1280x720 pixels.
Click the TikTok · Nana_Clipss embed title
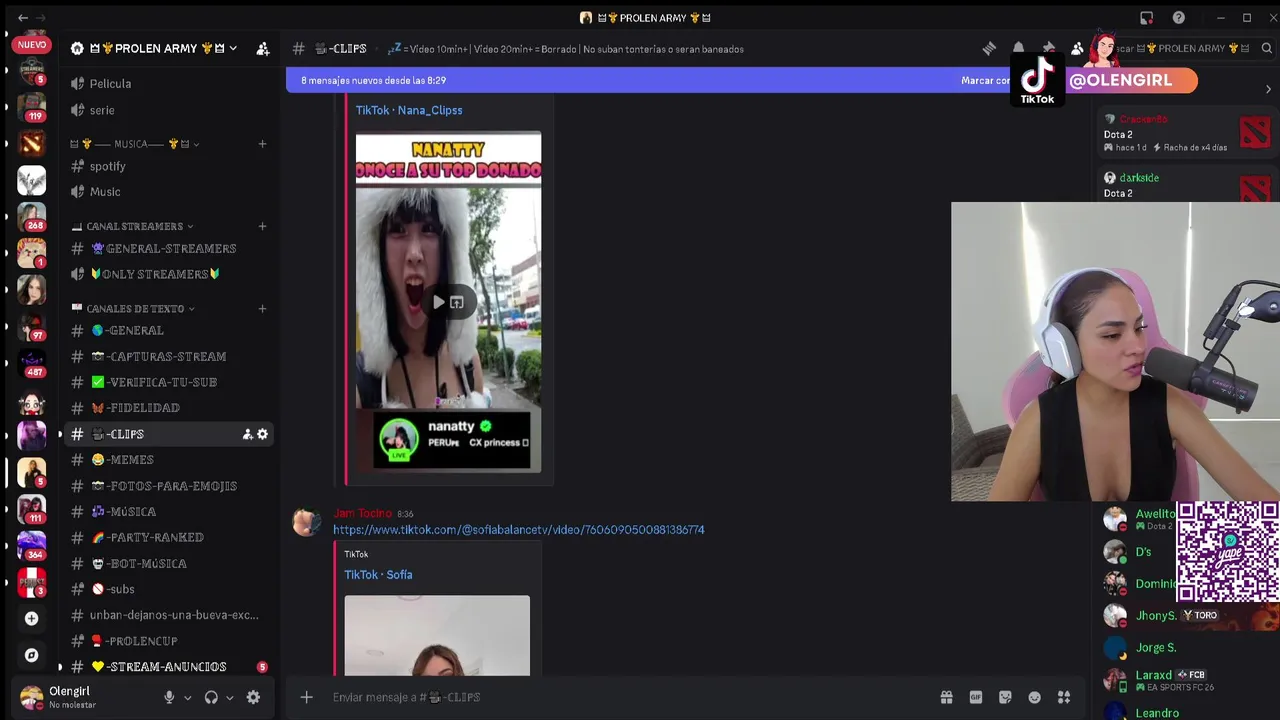(x=409, y=110)
